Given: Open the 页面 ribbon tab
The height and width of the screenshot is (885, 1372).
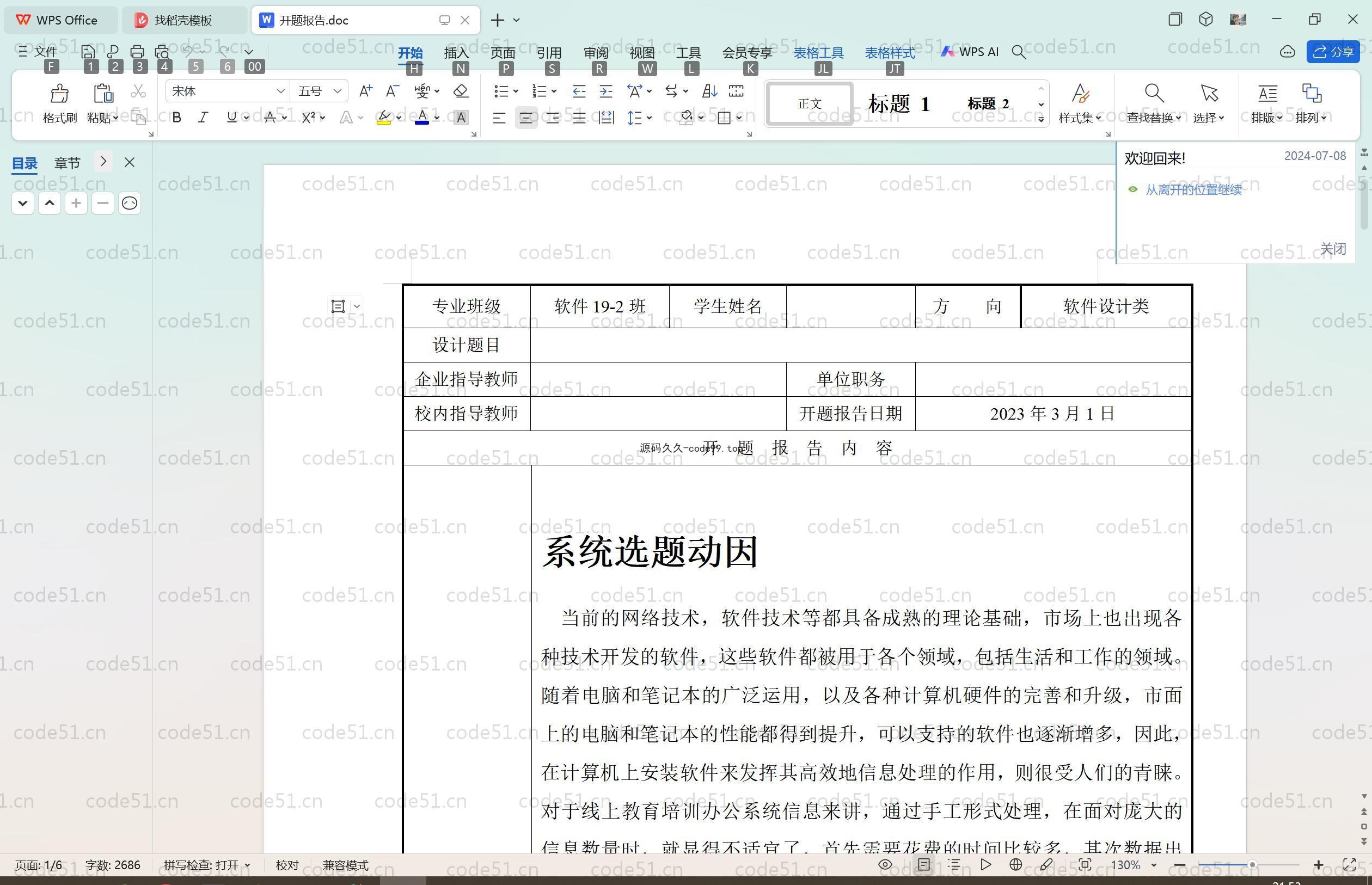Looking at the screenshot, I should coord(503,53).
